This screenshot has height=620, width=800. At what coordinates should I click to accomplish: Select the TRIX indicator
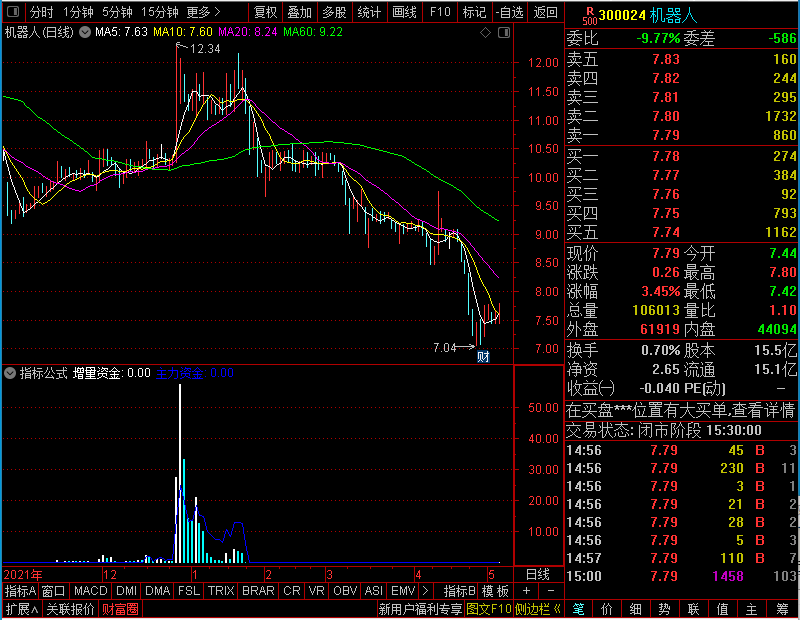coord(221,591)
